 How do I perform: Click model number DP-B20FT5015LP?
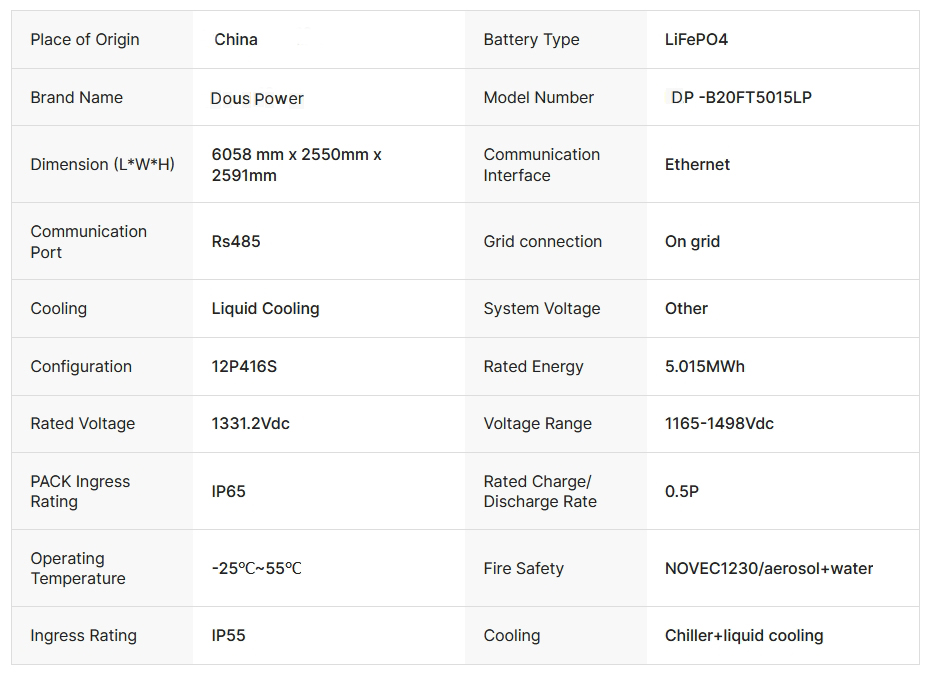[x=741, y=98]
